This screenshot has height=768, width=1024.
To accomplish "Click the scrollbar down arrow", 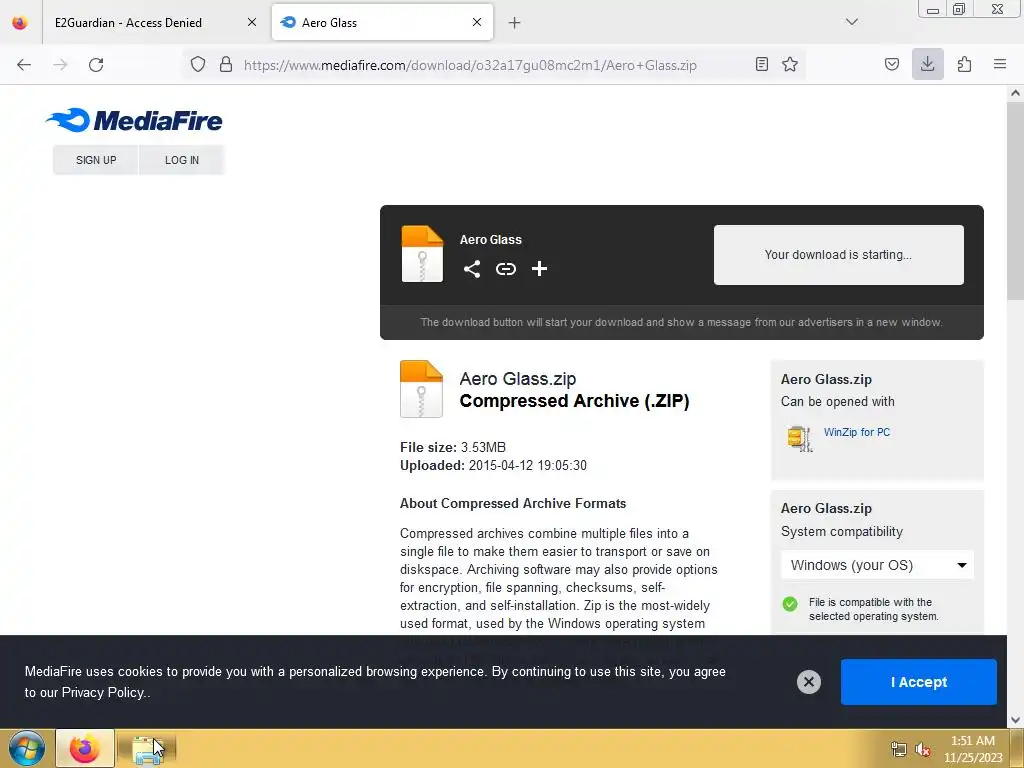I will (x=1015, y=720).
